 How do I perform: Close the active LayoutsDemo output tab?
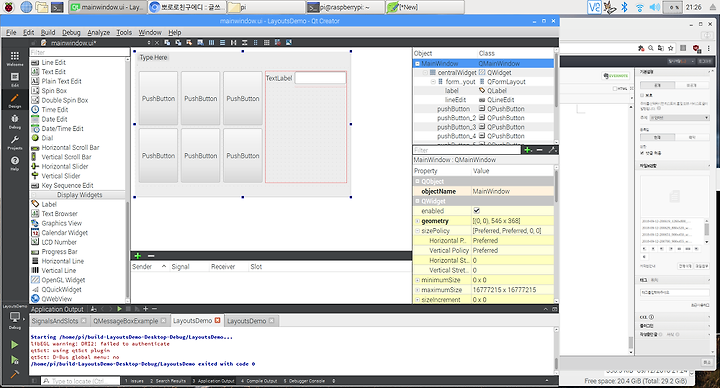[217, 321]
